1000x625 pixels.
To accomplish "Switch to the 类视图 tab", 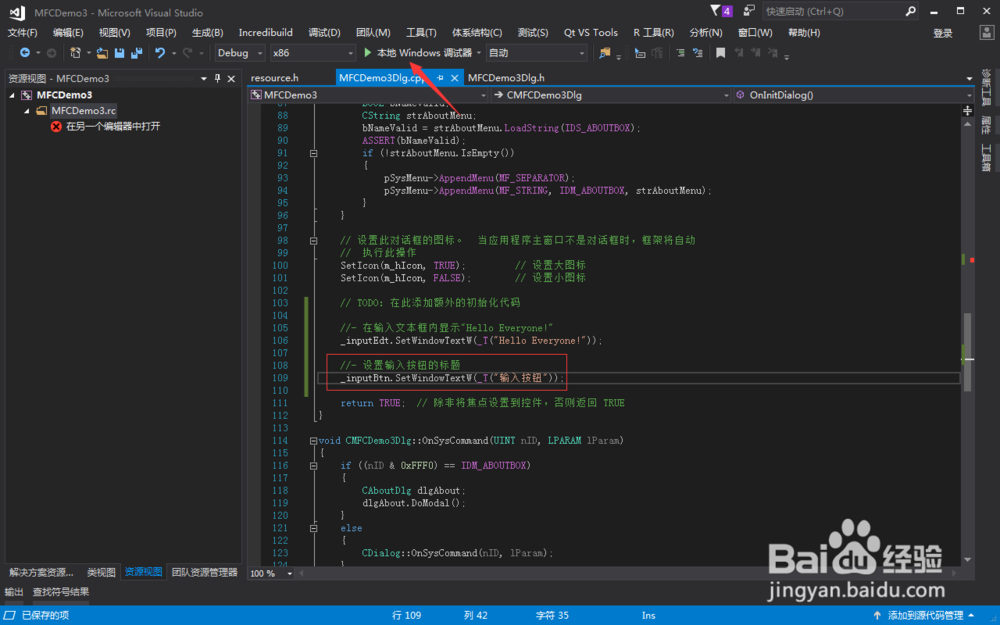I will point(101,572).
